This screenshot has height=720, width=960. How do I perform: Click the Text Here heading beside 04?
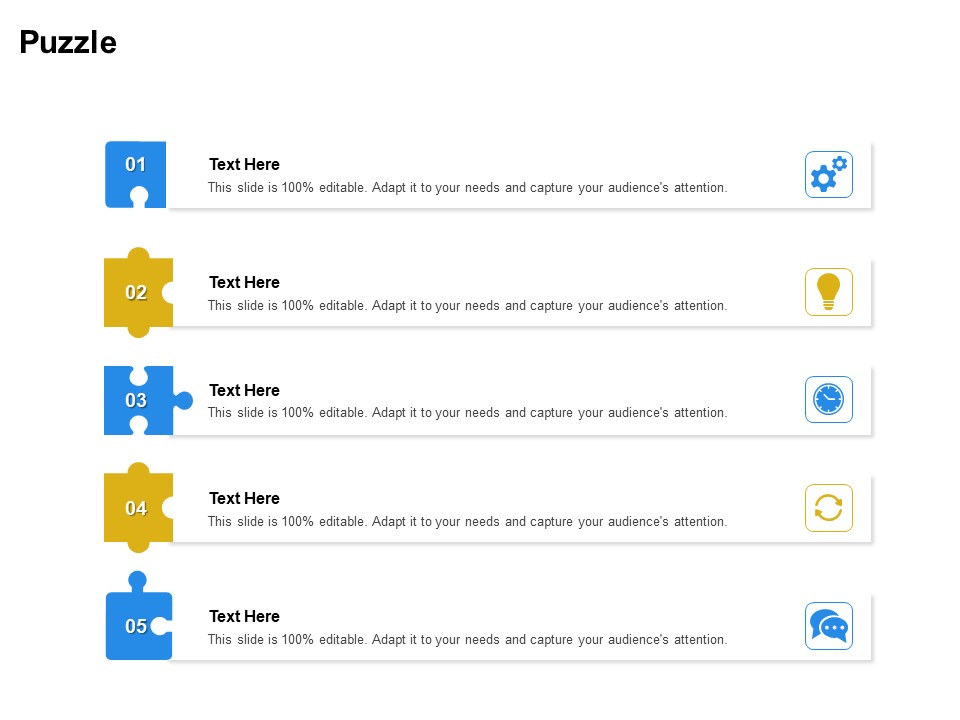coord(244,498)
